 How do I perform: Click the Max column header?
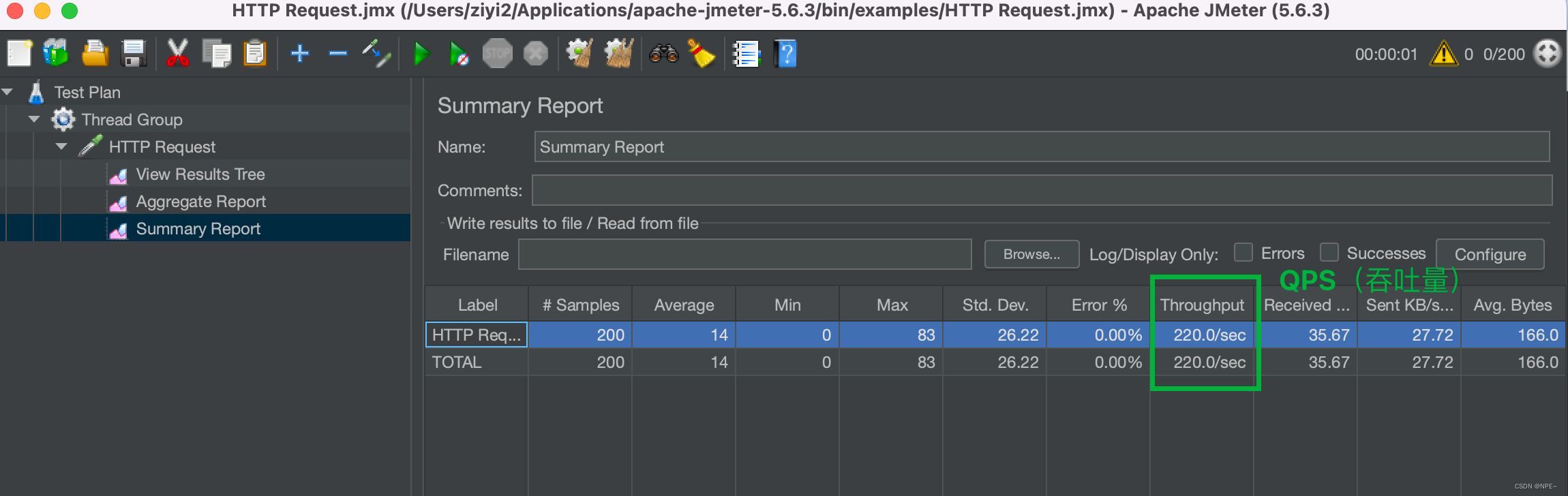(x=892, y=305)
